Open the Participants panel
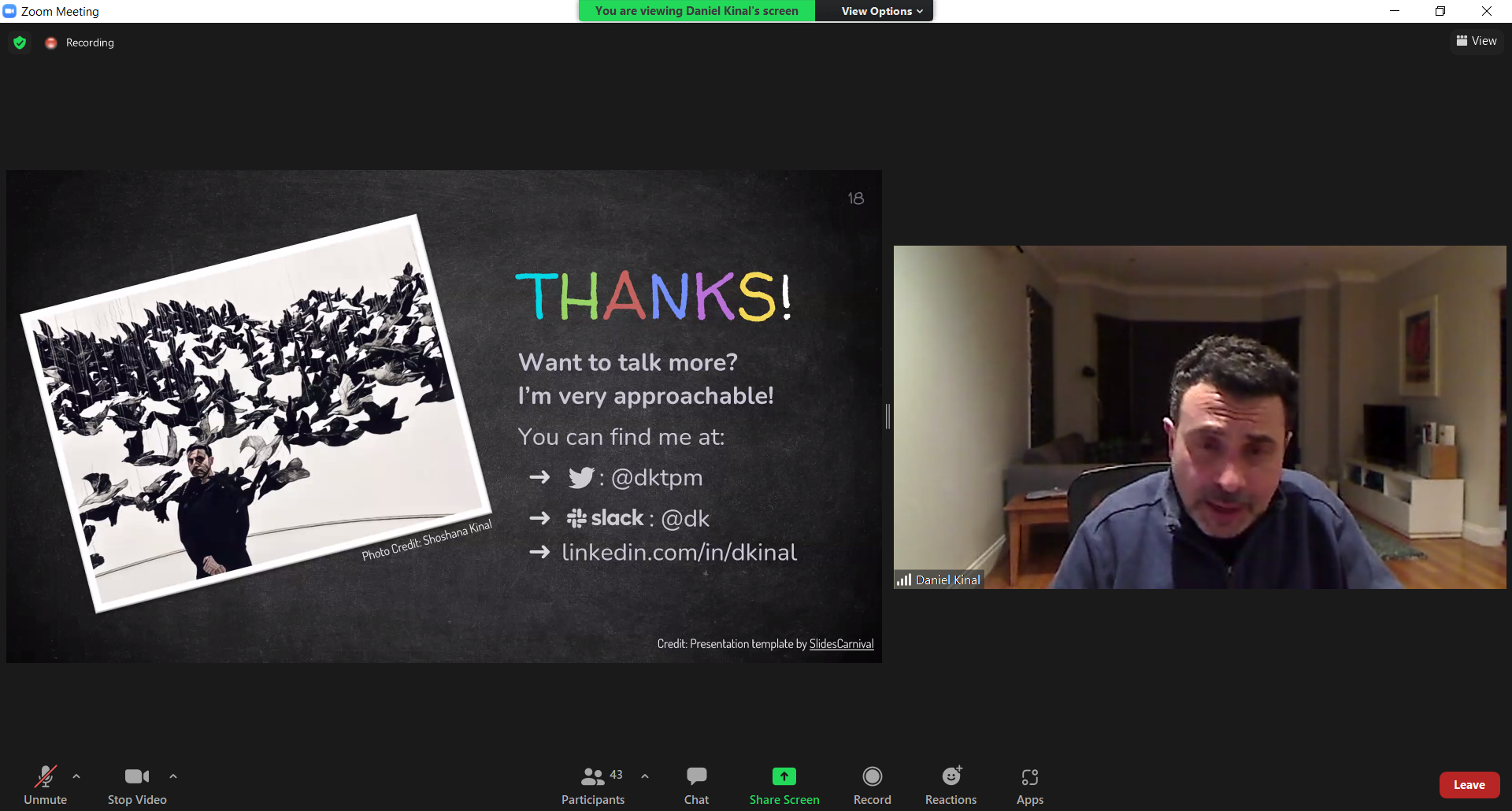The width and height of the screenshot is (1512, 811). tap(593, 785)
